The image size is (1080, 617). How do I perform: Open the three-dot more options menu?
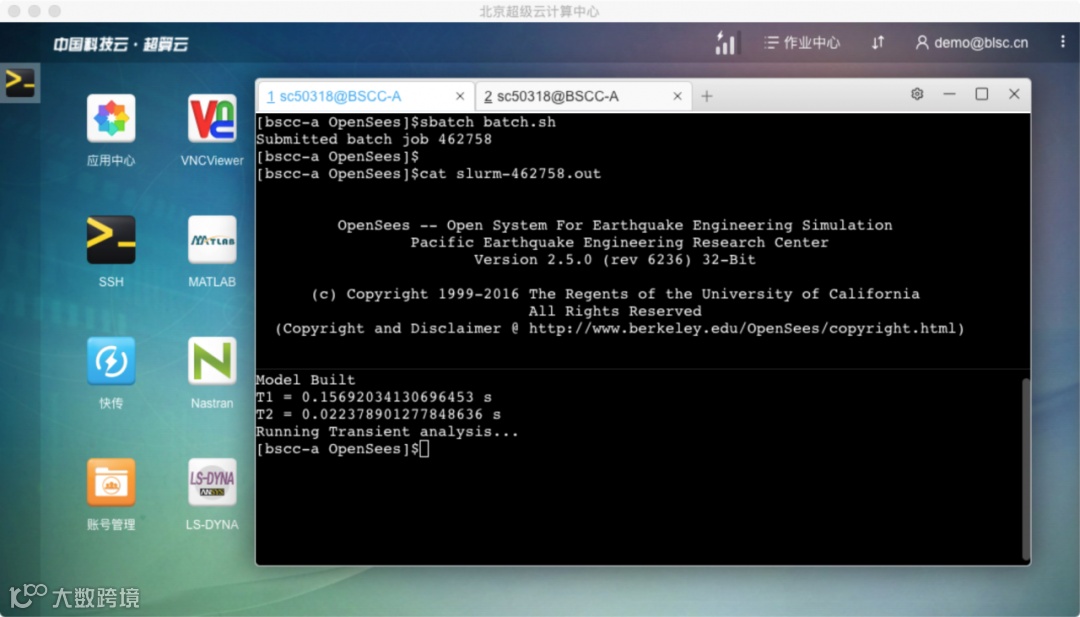[1063, 42]
